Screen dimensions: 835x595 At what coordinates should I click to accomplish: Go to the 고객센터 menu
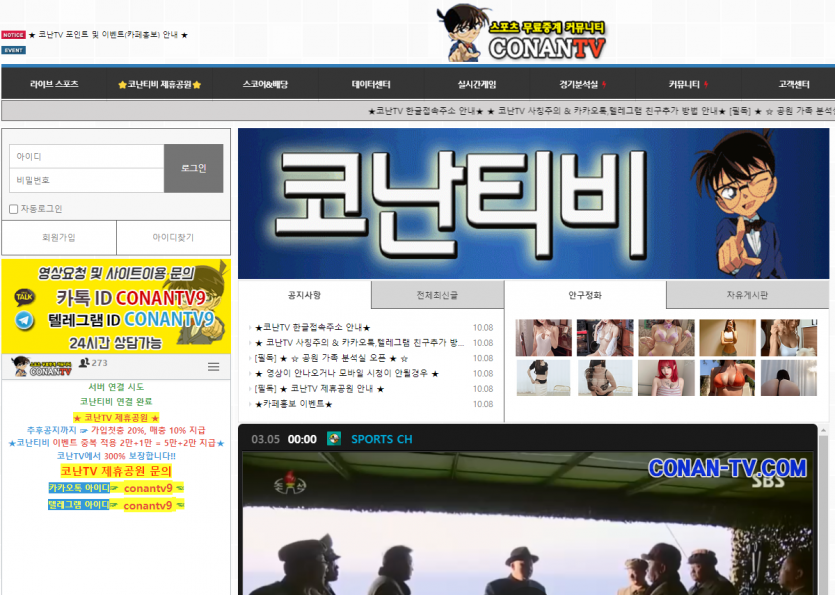coord(793,84)
